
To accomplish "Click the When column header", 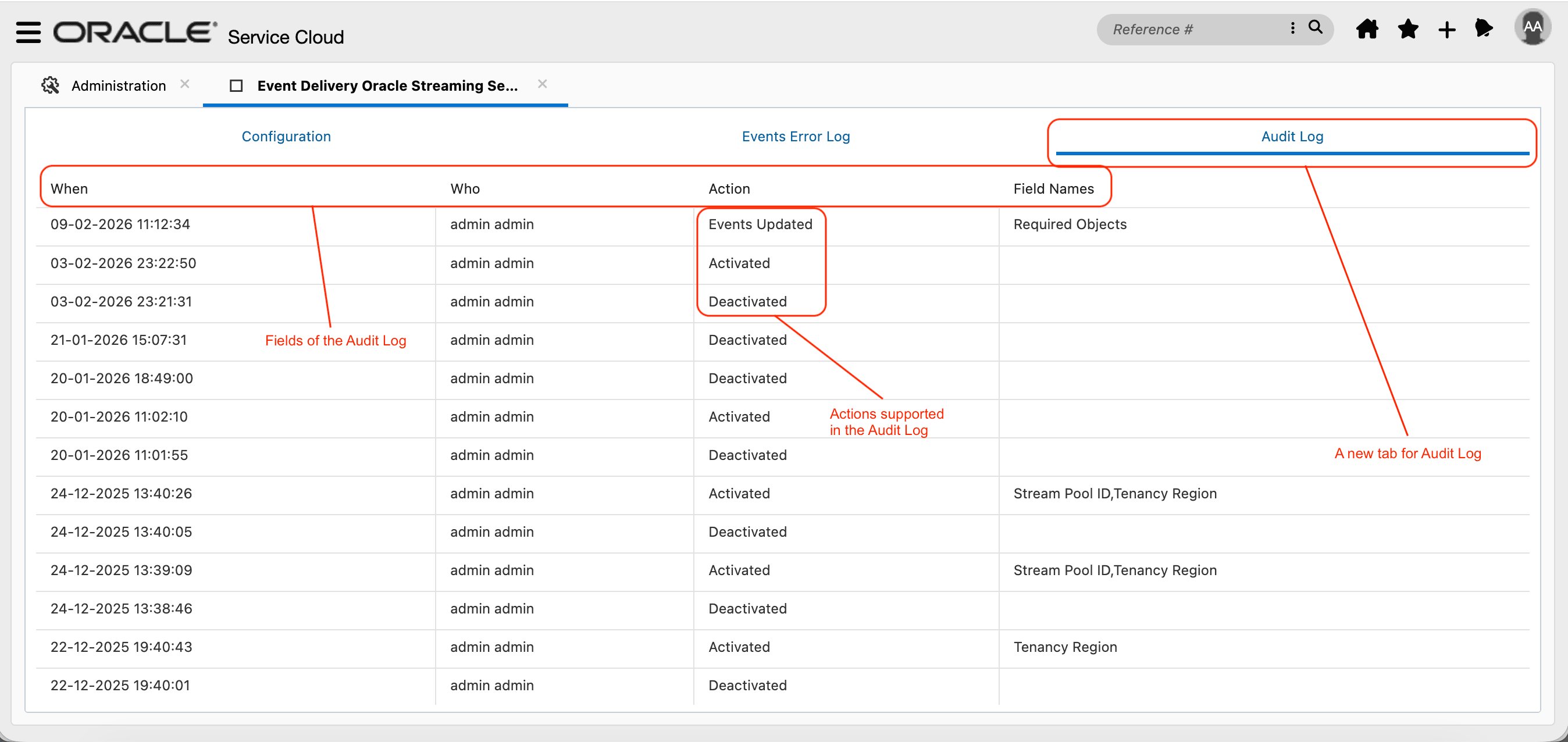I will [x=69, y=188].
